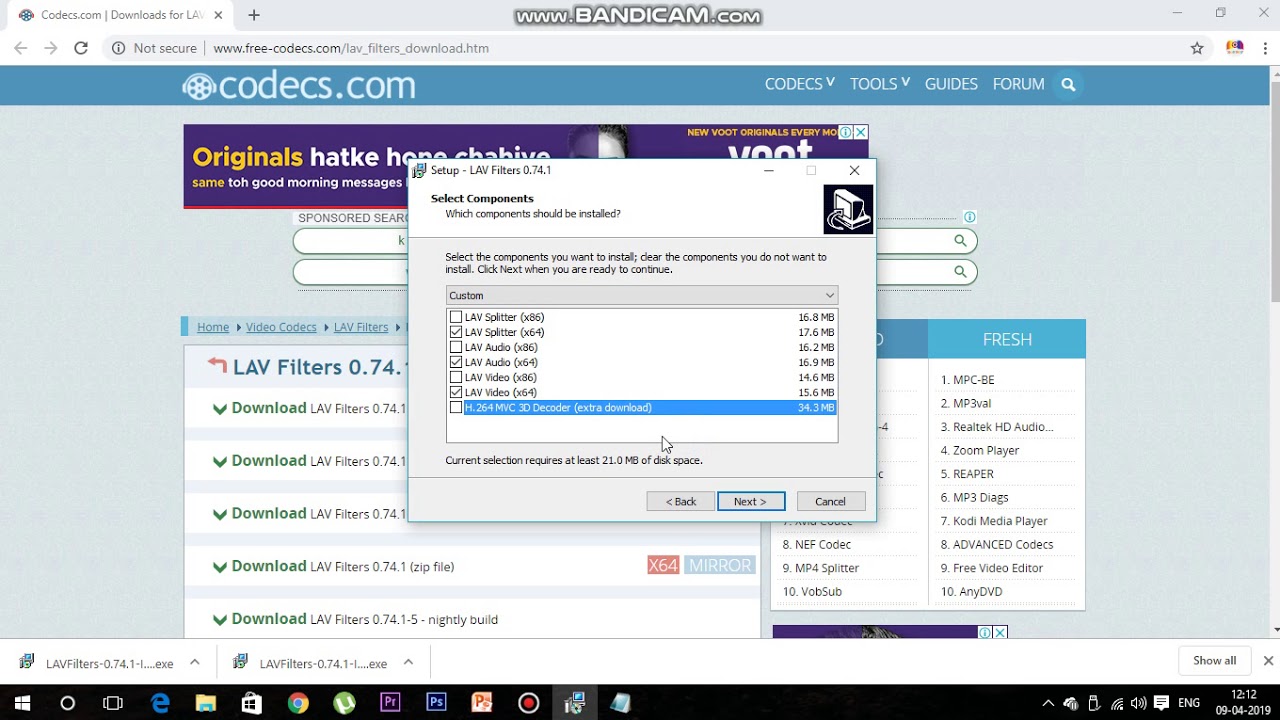
Task: Open File Explorer from taskbar
Action: point(205,703)
